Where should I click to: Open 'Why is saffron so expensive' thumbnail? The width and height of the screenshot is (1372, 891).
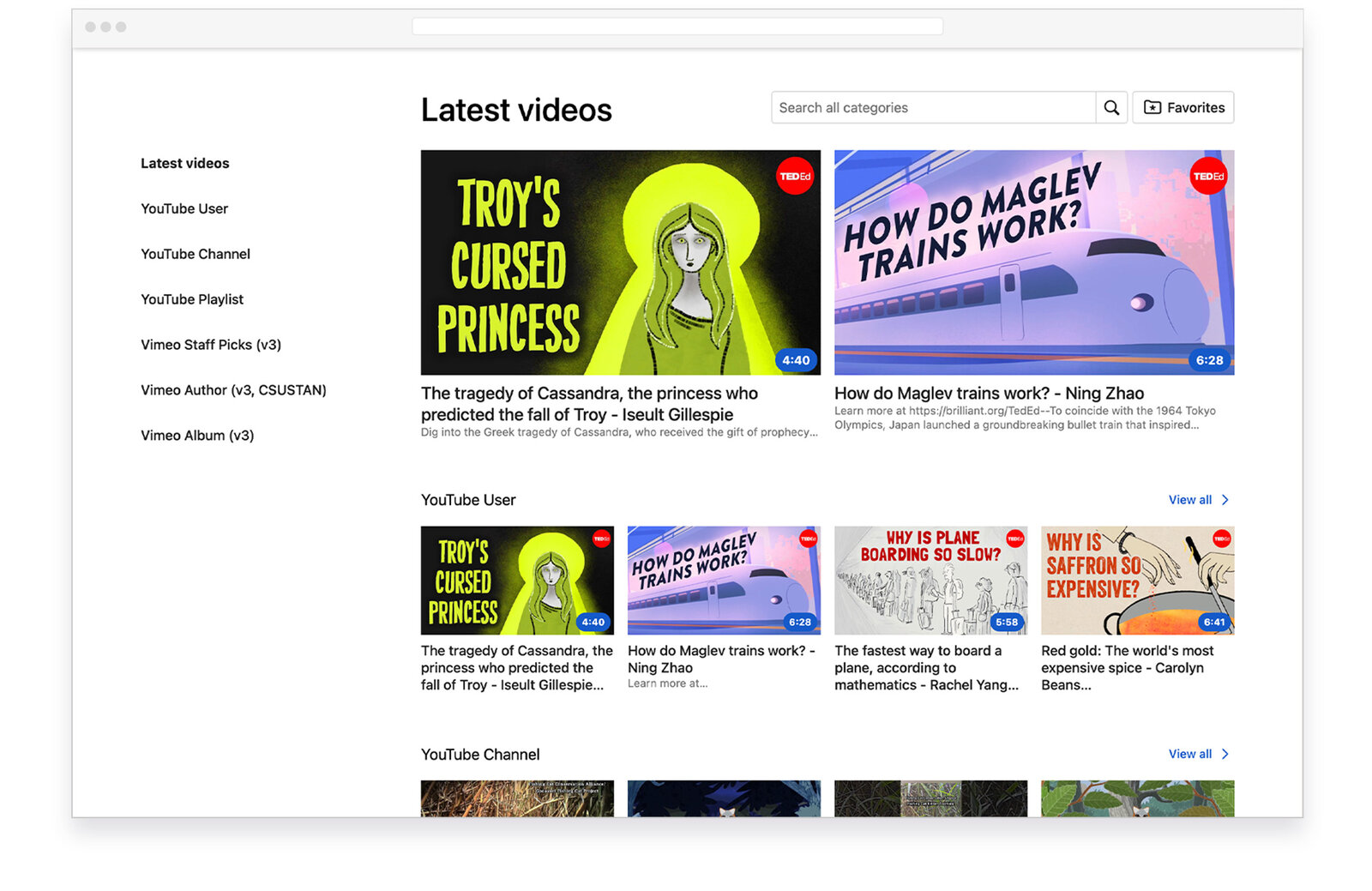1138,581
